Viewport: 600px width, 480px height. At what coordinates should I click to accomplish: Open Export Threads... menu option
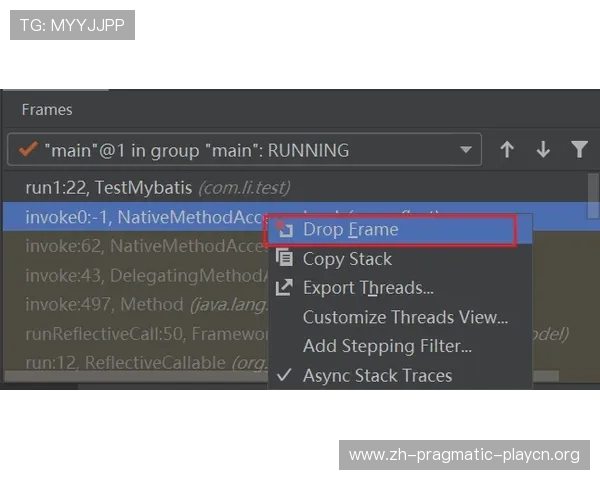pyautogui.click(x=400, y=288)
